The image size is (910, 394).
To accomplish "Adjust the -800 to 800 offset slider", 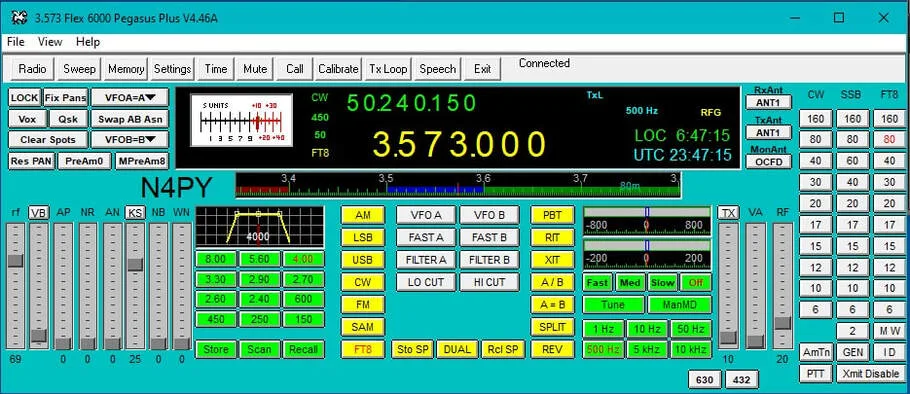I will (647, 221).
